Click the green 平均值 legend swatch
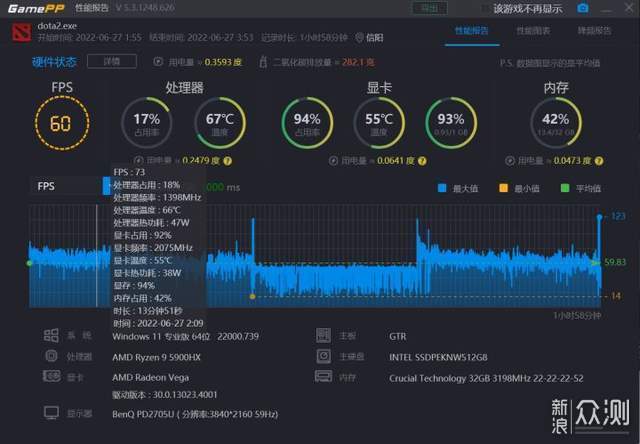Image resolution: width=640 pixels, height=444 pixels. click(565, 188)
